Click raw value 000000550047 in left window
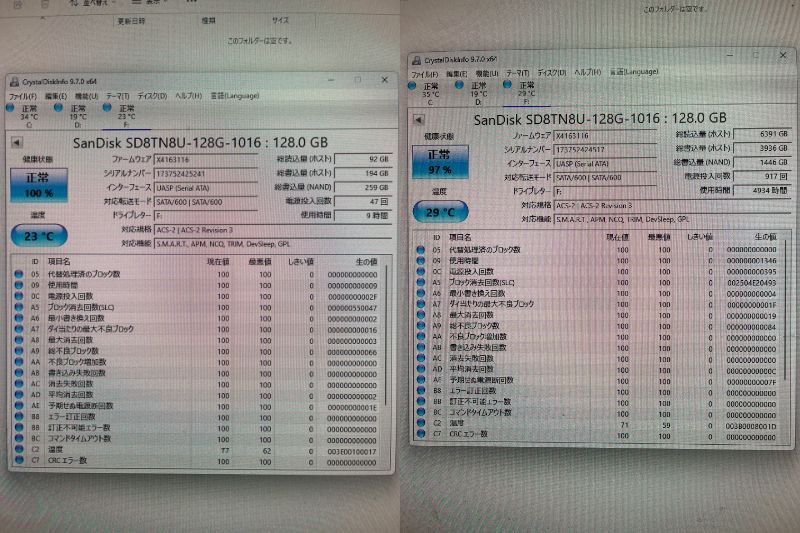 [x=352, y=308]
